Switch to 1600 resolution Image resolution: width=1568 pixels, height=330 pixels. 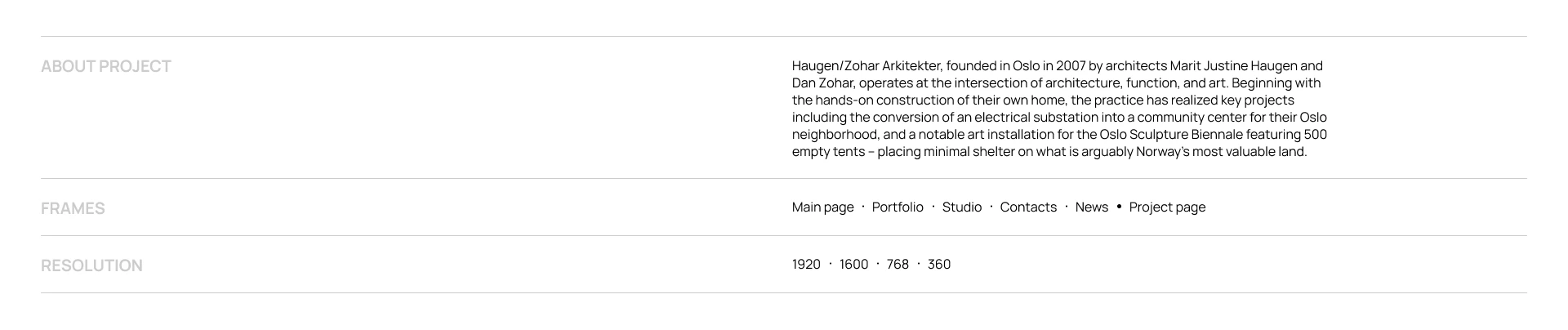click(x=853, y=265)
